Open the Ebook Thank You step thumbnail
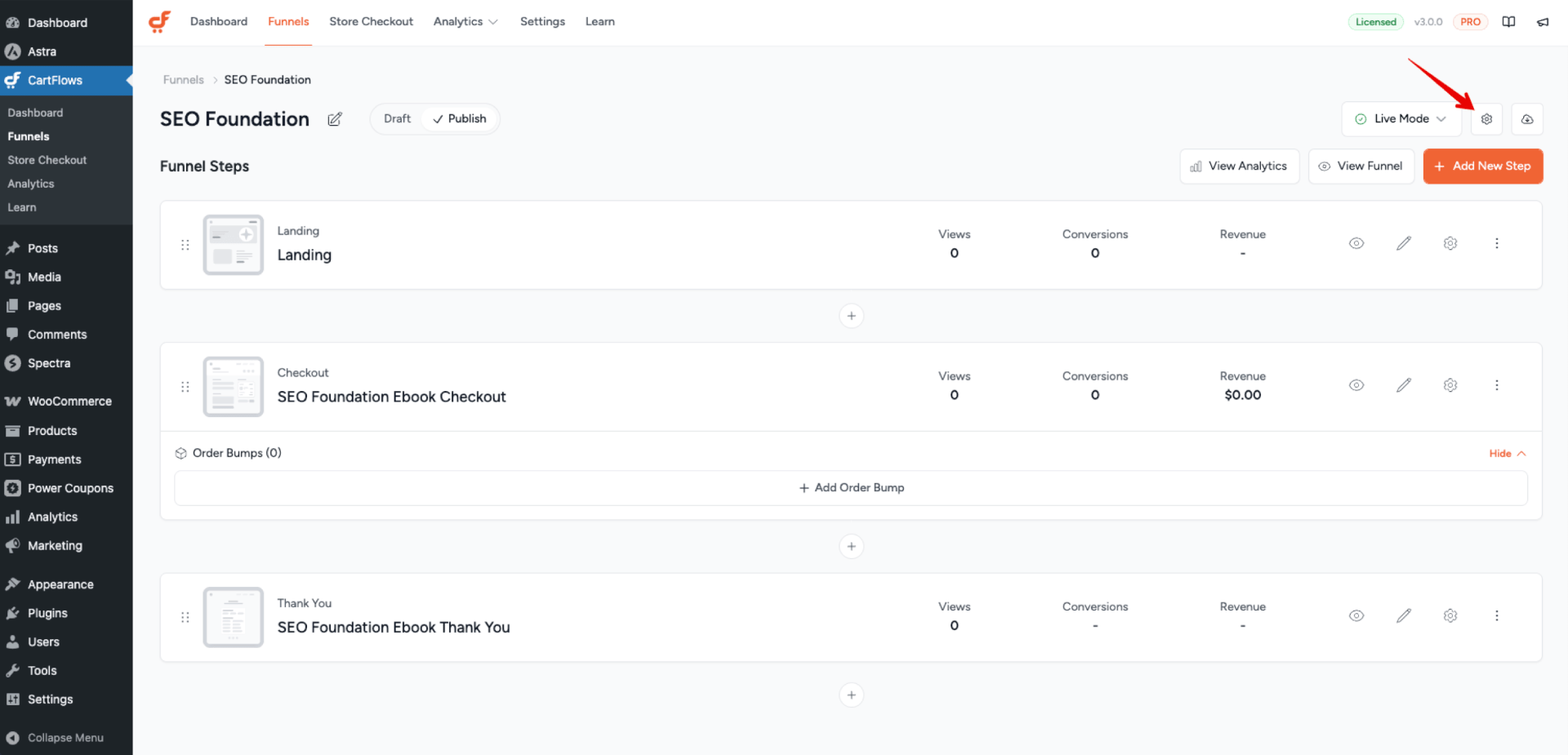 (234, 617)
